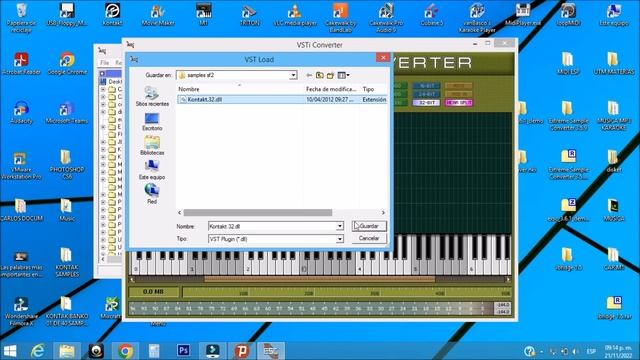Open the Movie Maker desktop shortcut
640x360 pixels.
(158, 15)
